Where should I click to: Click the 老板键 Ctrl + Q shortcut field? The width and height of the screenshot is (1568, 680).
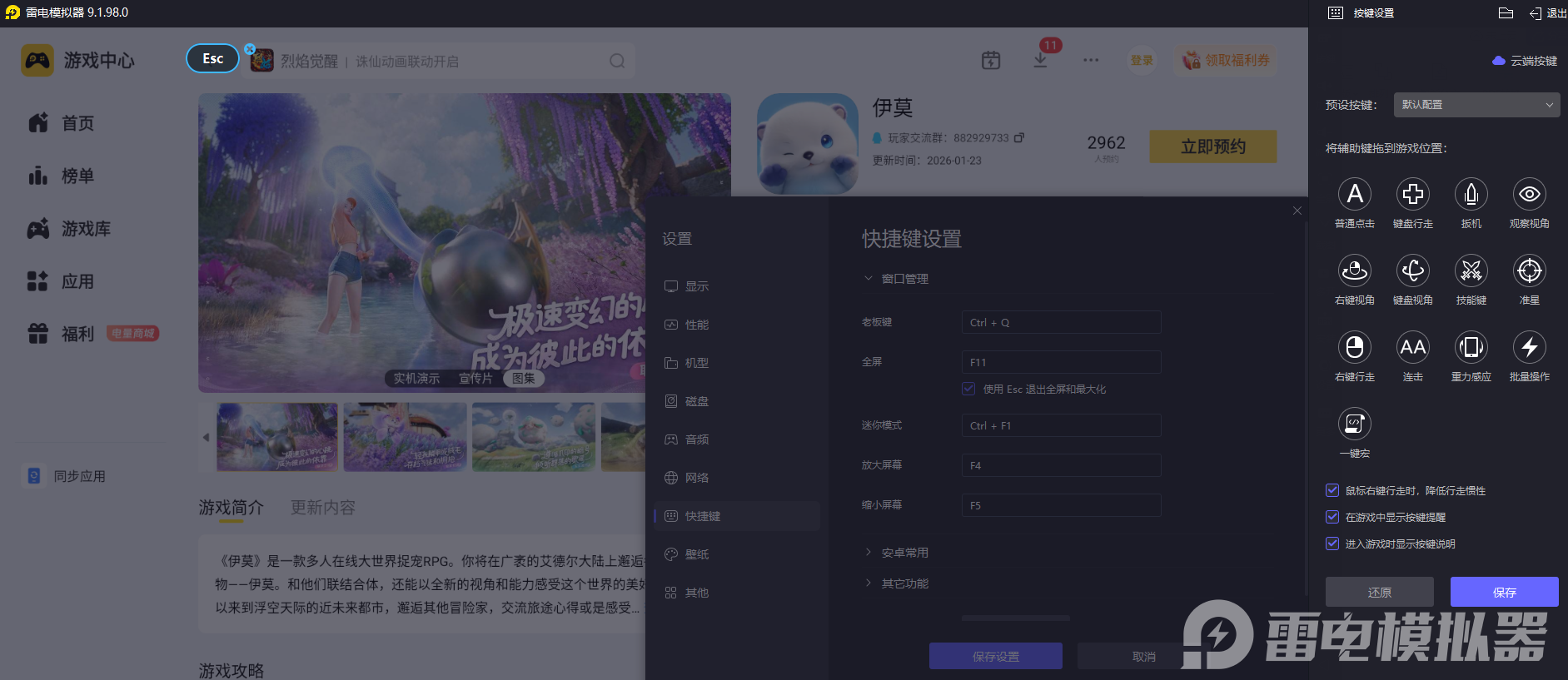coord(1062,322)
